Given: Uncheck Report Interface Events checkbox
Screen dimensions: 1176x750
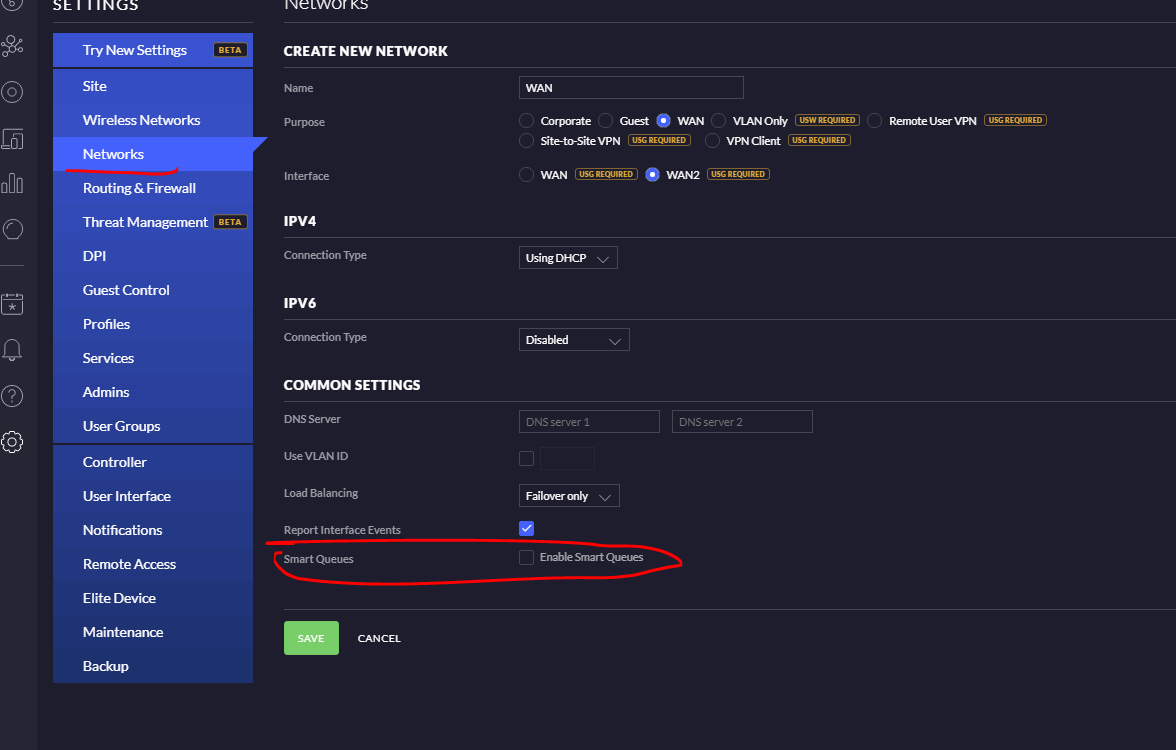Looking at the screenshot, I should (526, 528).
